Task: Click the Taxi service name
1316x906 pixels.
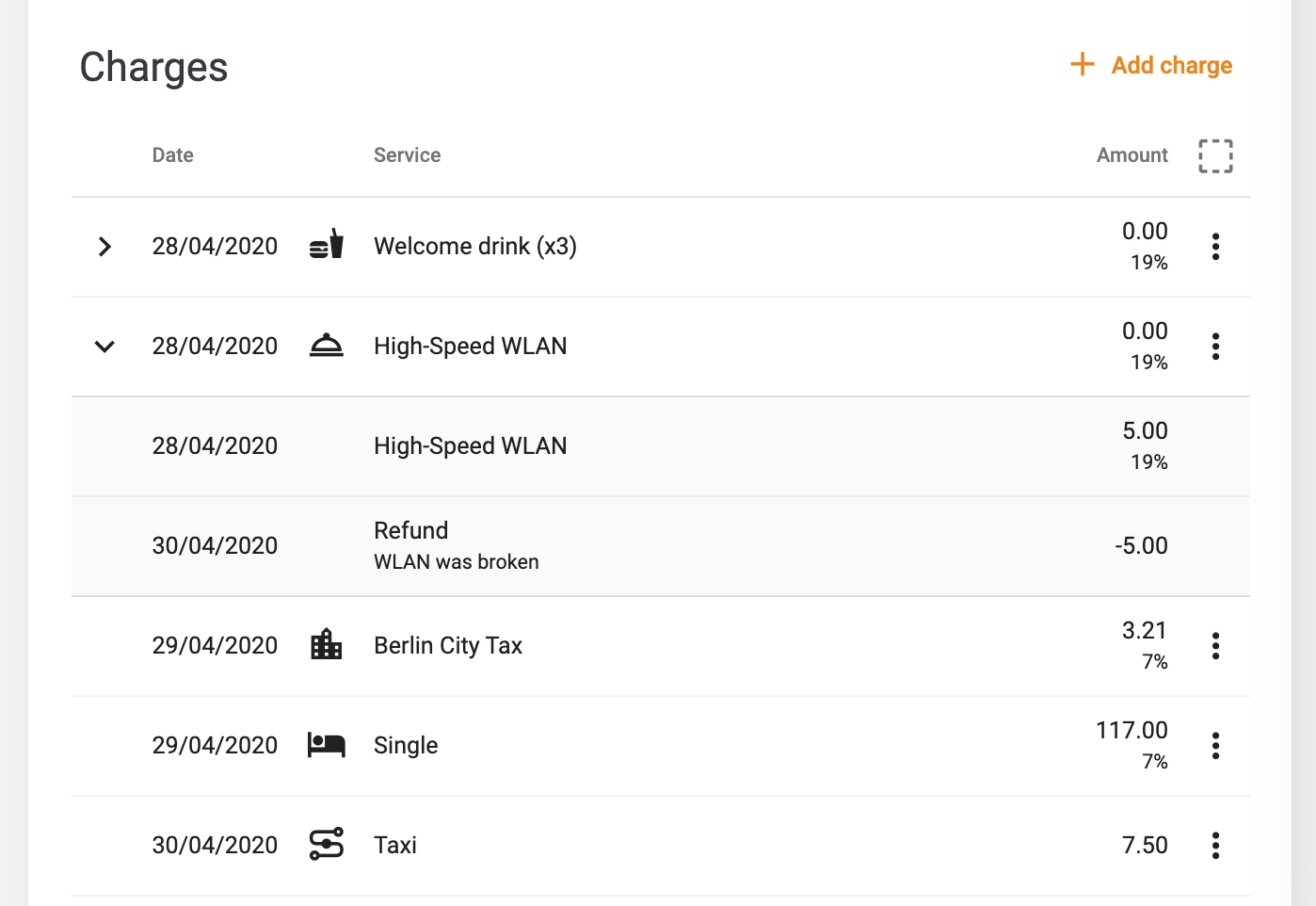Action: pyautogui.click(x=395, y=846)
